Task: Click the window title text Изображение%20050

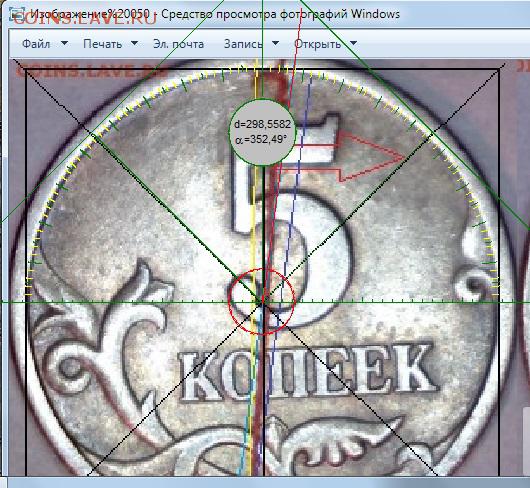Action: (90, 14)
